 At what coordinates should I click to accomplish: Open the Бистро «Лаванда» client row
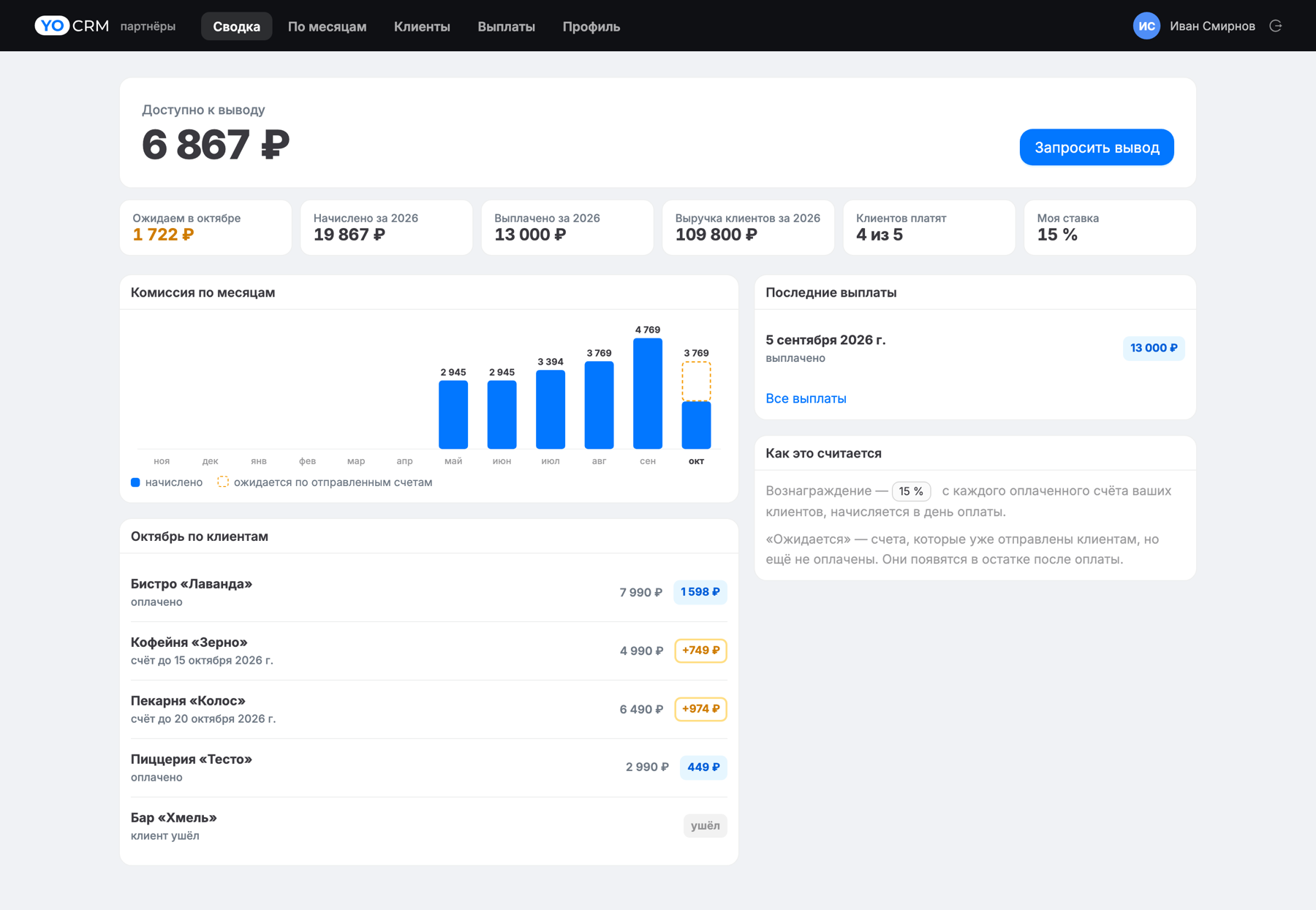pos(428,592)
